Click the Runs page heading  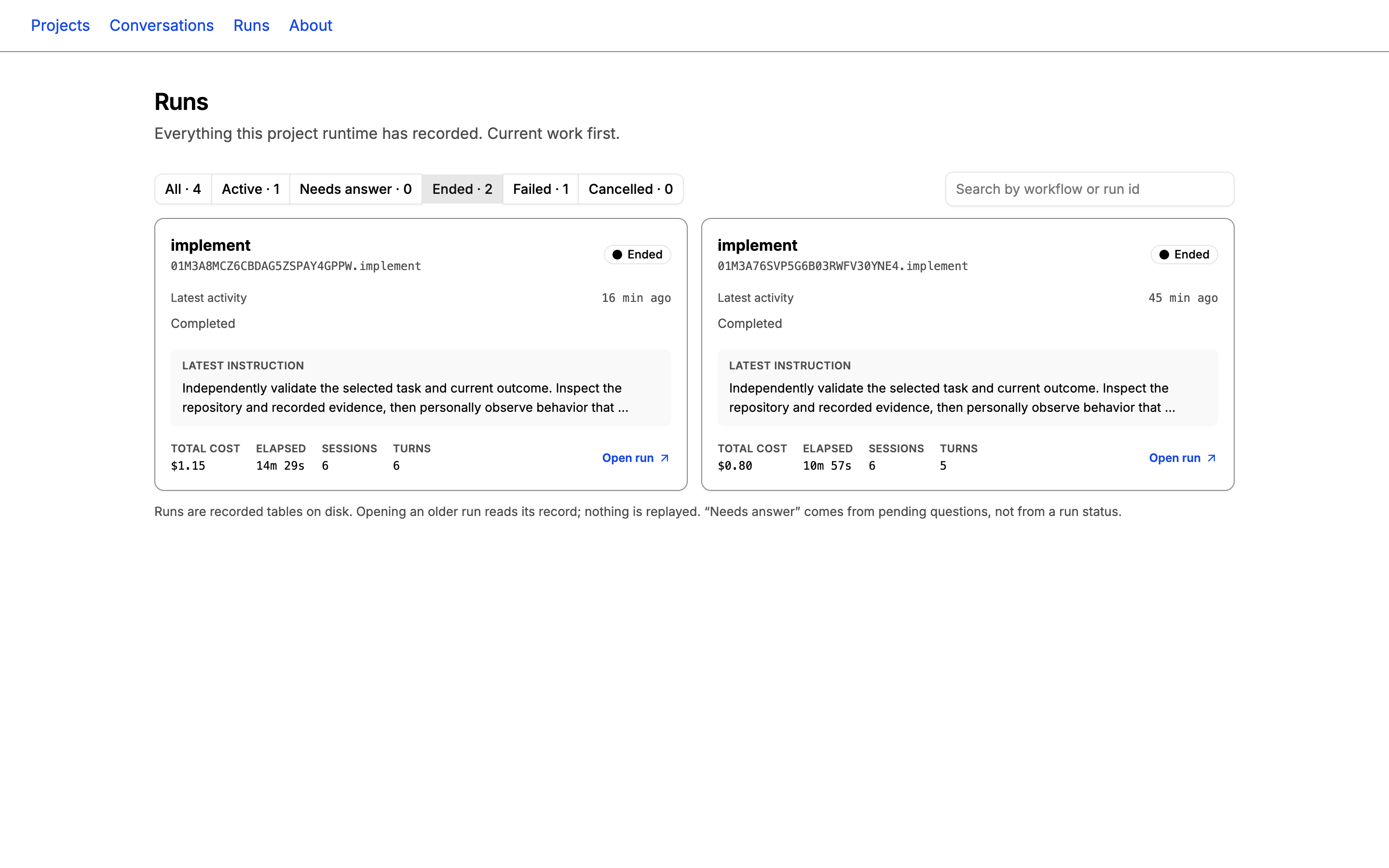[181, 102]
